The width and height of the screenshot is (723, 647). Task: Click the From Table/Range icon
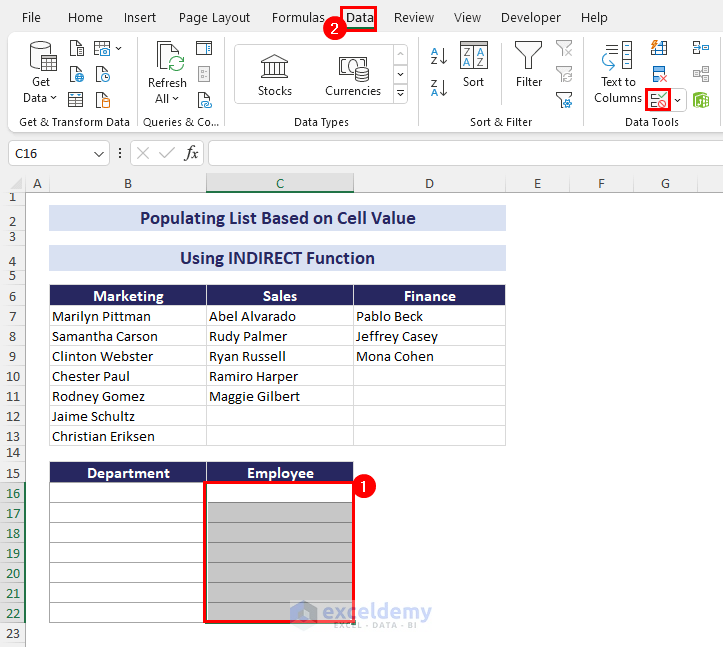pos(76,100)
